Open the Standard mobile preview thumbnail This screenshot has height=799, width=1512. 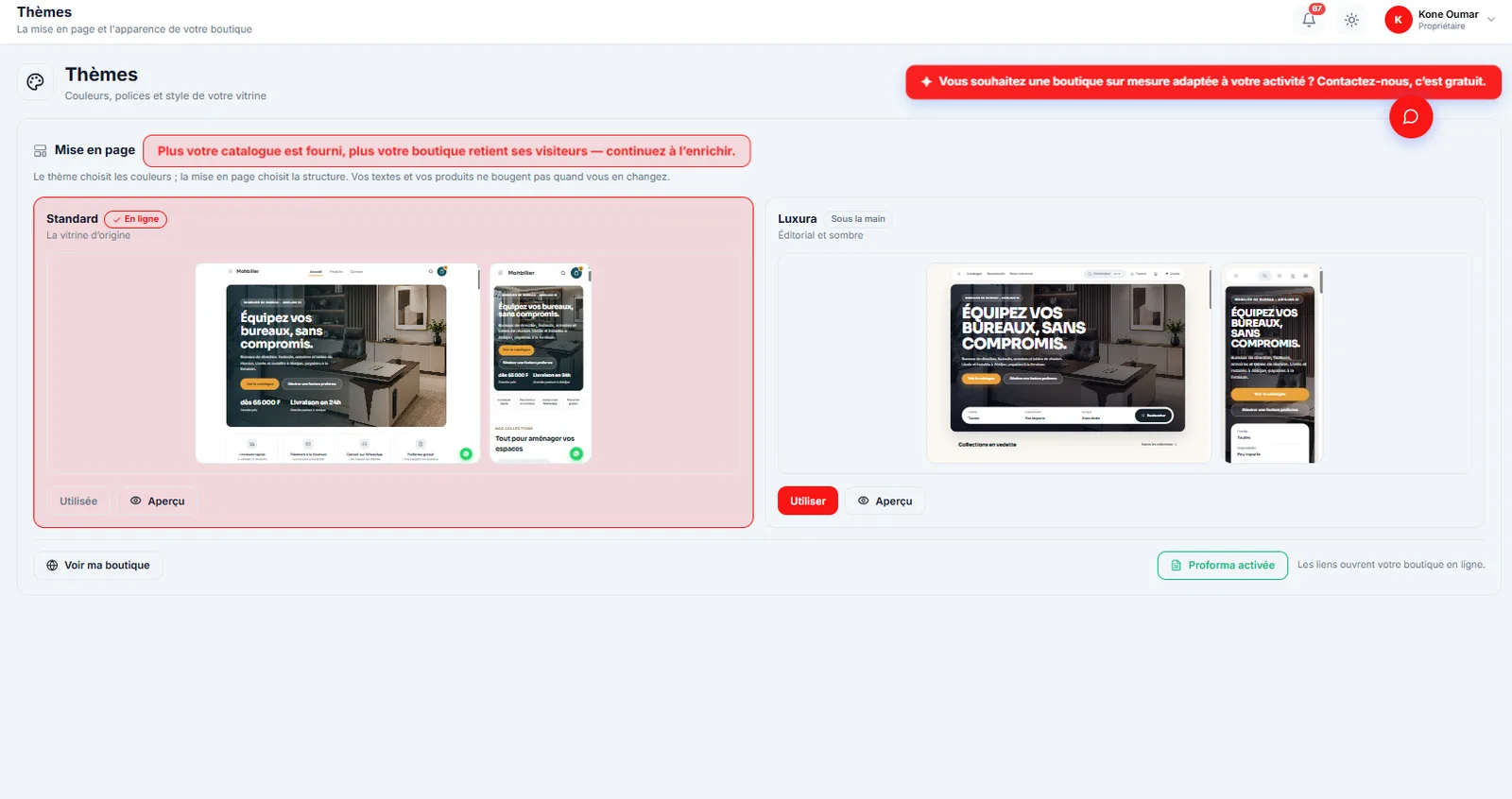pyautogui.click(x=541, y=364)
